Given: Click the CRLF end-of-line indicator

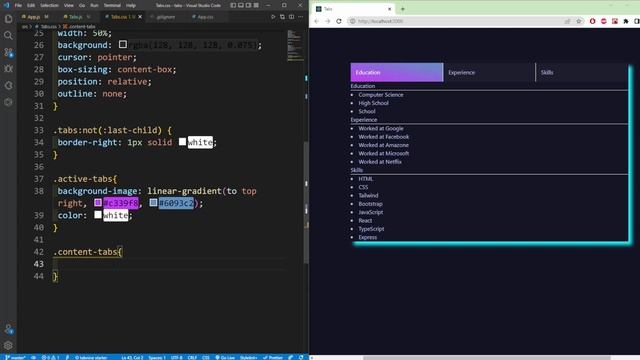Looking at the screenshot, I should coord(192,357).
